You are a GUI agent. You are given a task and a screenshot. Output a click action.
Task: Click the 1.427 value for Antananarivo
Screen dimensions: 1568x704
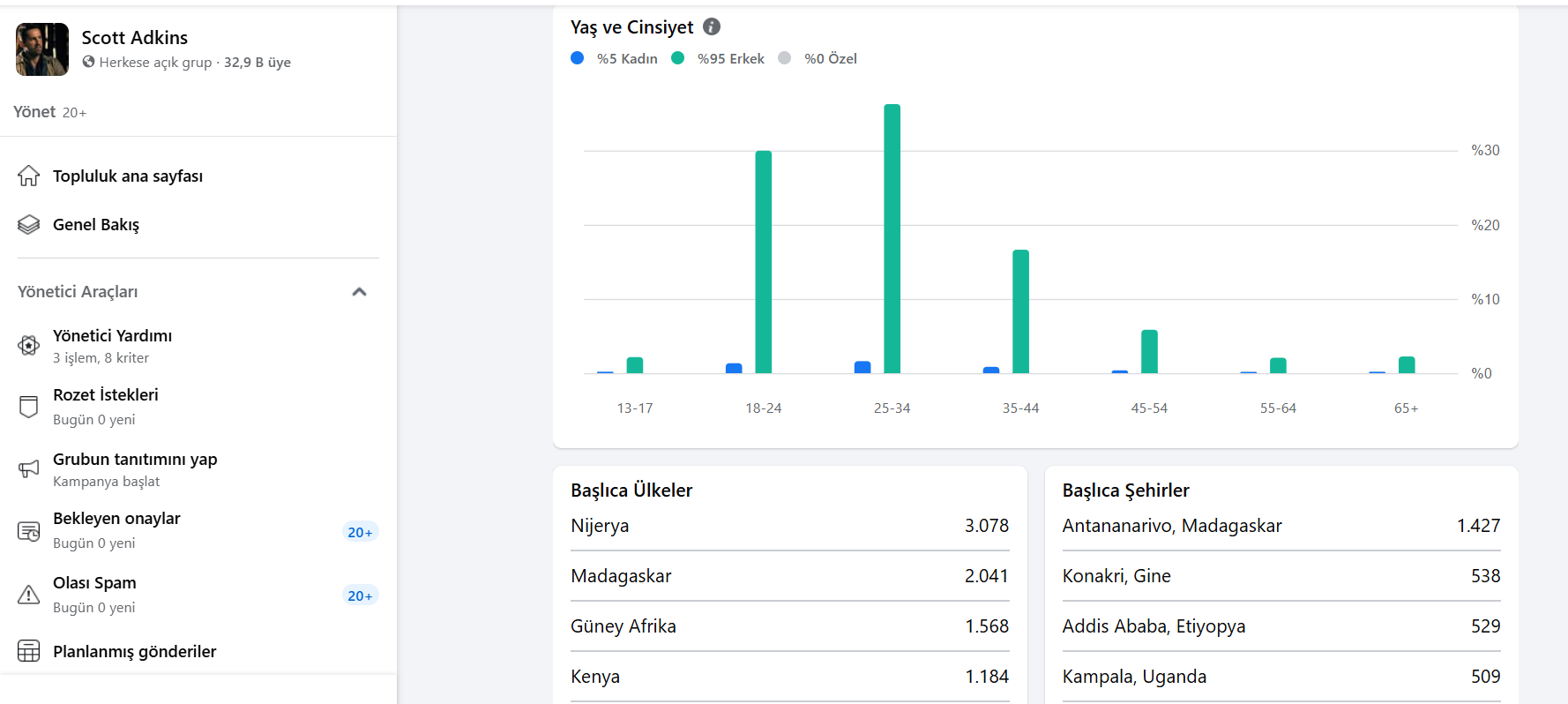1479,526
